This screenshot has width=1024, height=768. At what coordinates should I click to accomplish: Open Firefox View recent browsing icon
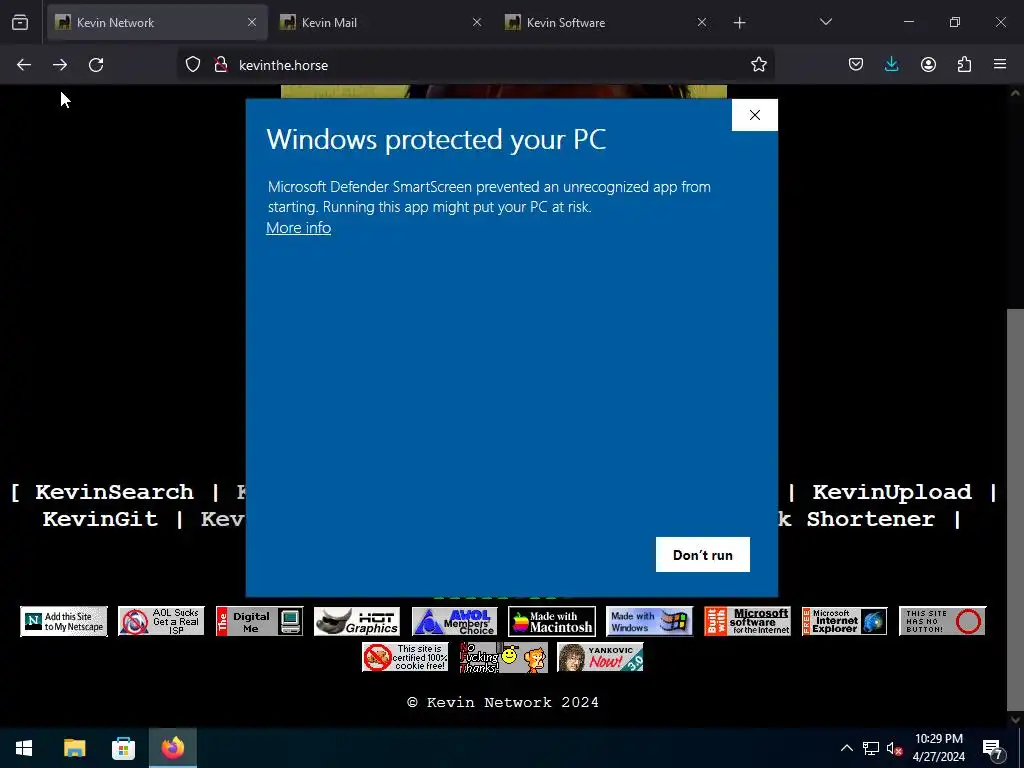pyautogui.click(x=20, y=23)
